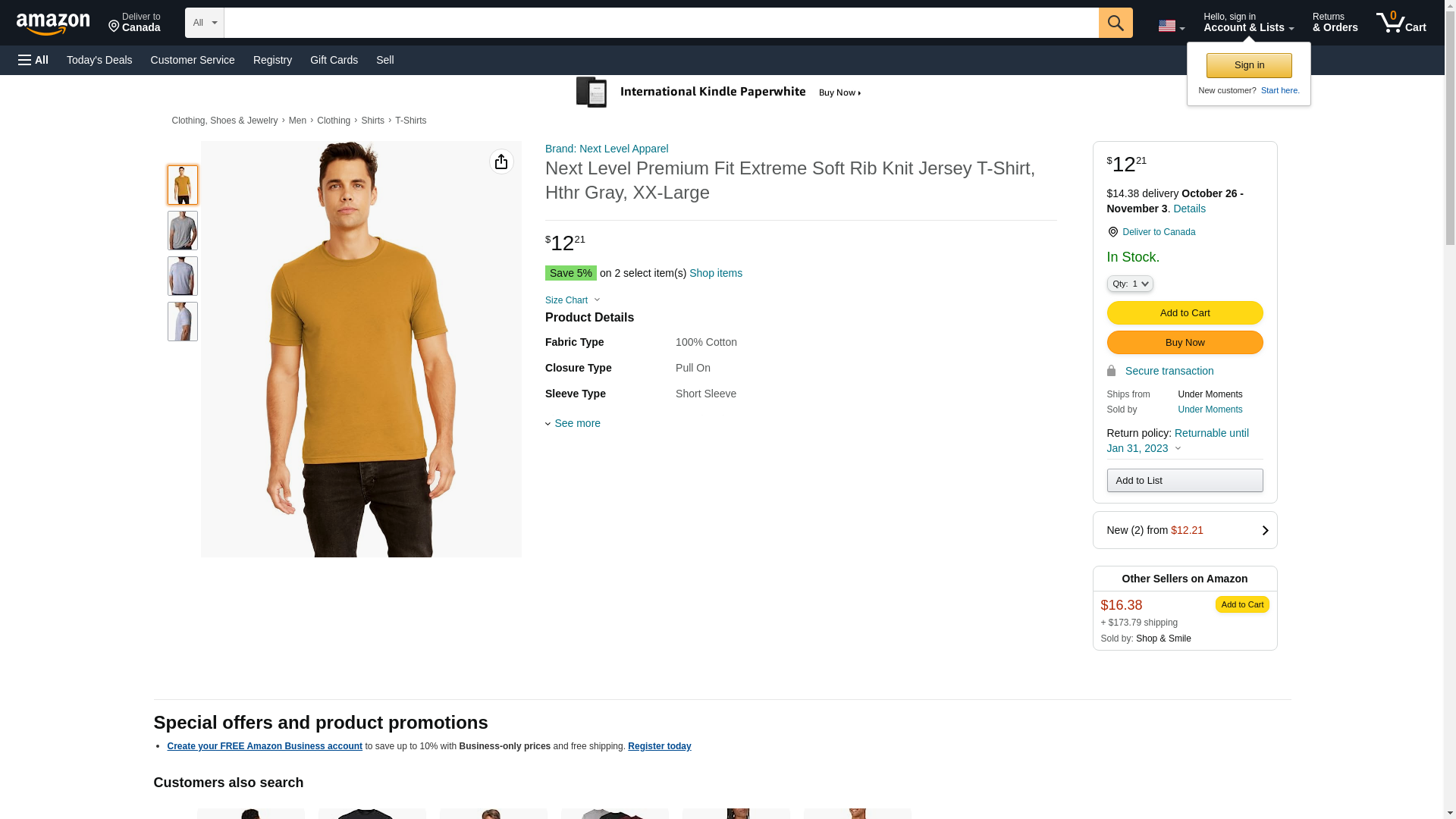
Task: Select the heather gray shirt thumbnail
Action: click(182, 231)
